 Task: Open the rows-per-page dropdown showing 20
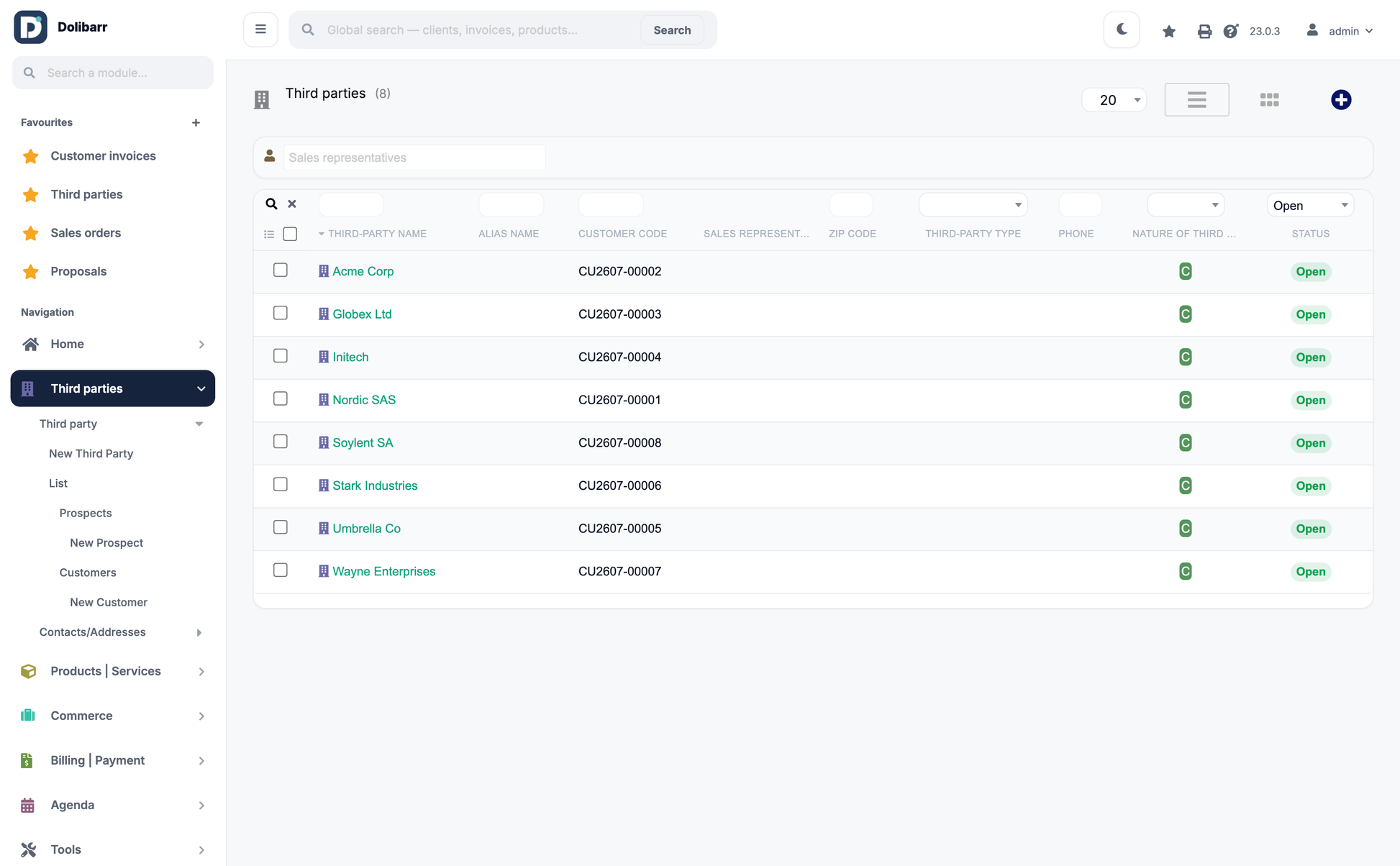(1114, 100)
